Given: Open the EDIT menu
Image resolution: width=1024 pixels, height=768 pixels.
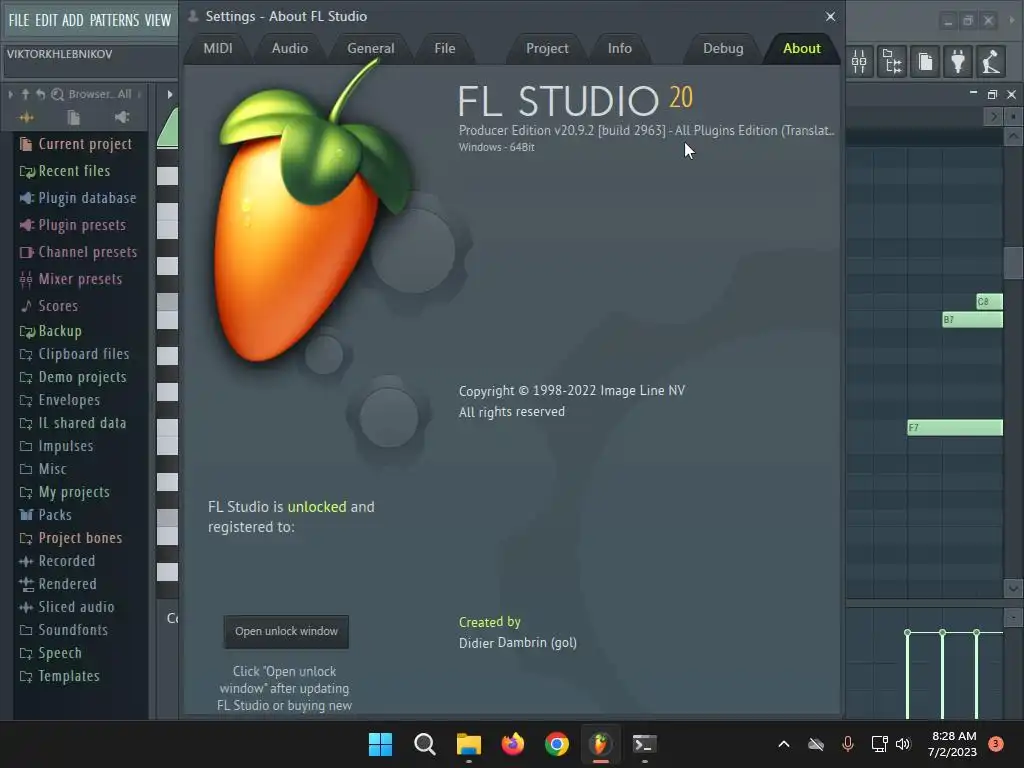Looking at the screenshot, I should 46,20.
